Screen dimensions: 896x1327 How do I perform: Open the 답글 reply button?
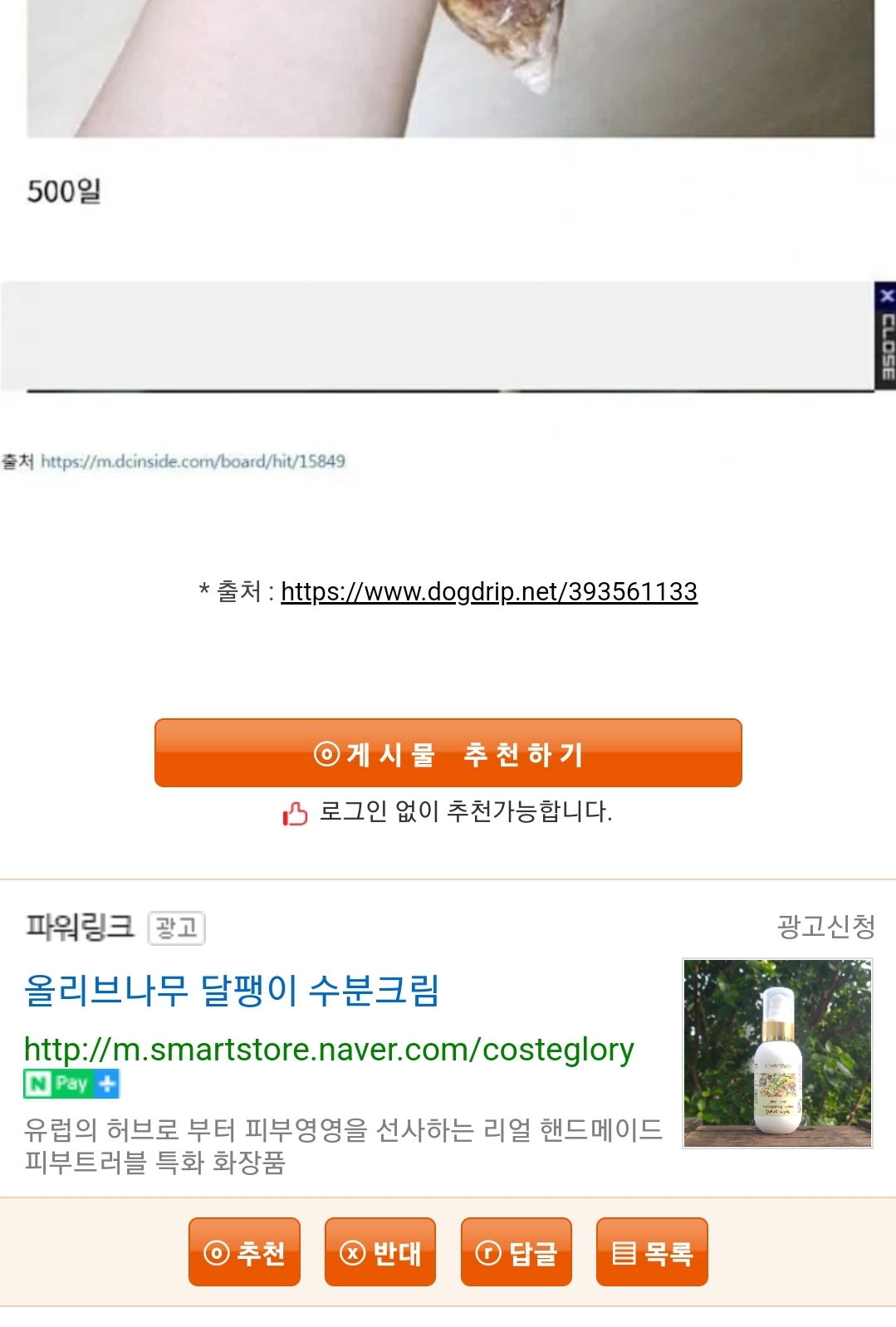pyautogui.click(x=517, y=1251)
